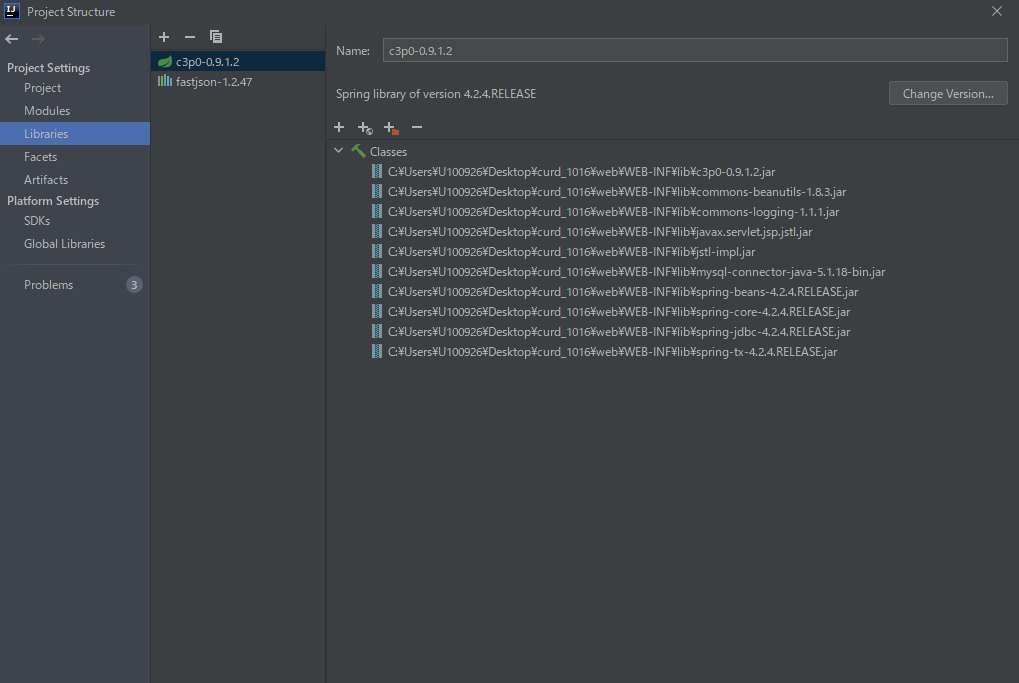Image resolution: width=1019 pixels, height=683 pixels.
Task: Open the Global Libraries settings
Action: [x=75, y=244]
